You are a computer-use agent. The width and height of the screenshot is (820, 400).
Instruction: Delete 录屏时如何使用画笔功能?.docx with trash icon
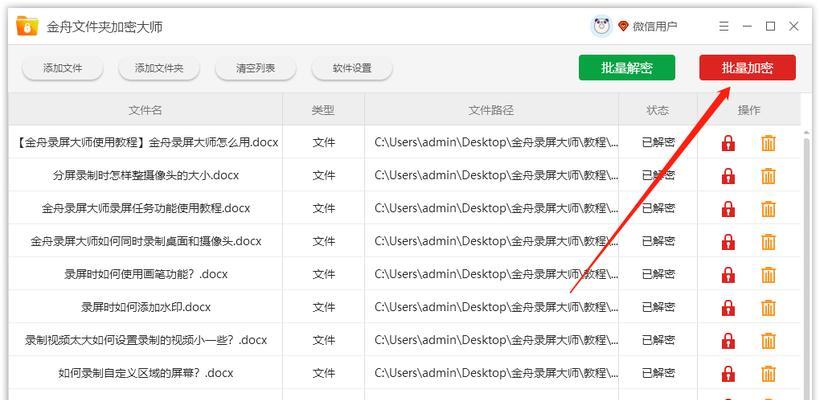(768, 275)
